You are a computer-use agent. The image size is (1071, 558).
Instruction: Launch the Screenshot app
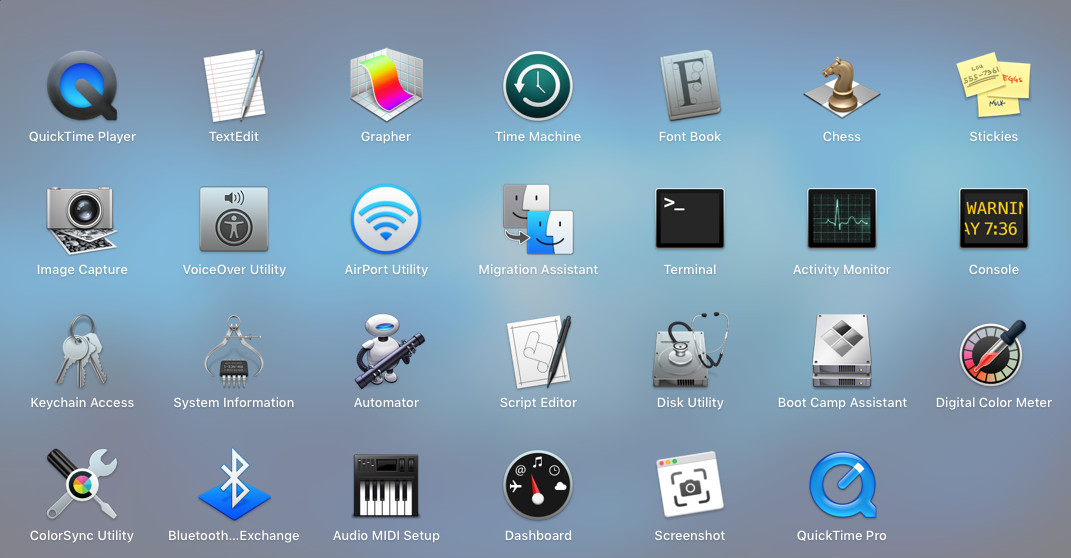[690, 485]
